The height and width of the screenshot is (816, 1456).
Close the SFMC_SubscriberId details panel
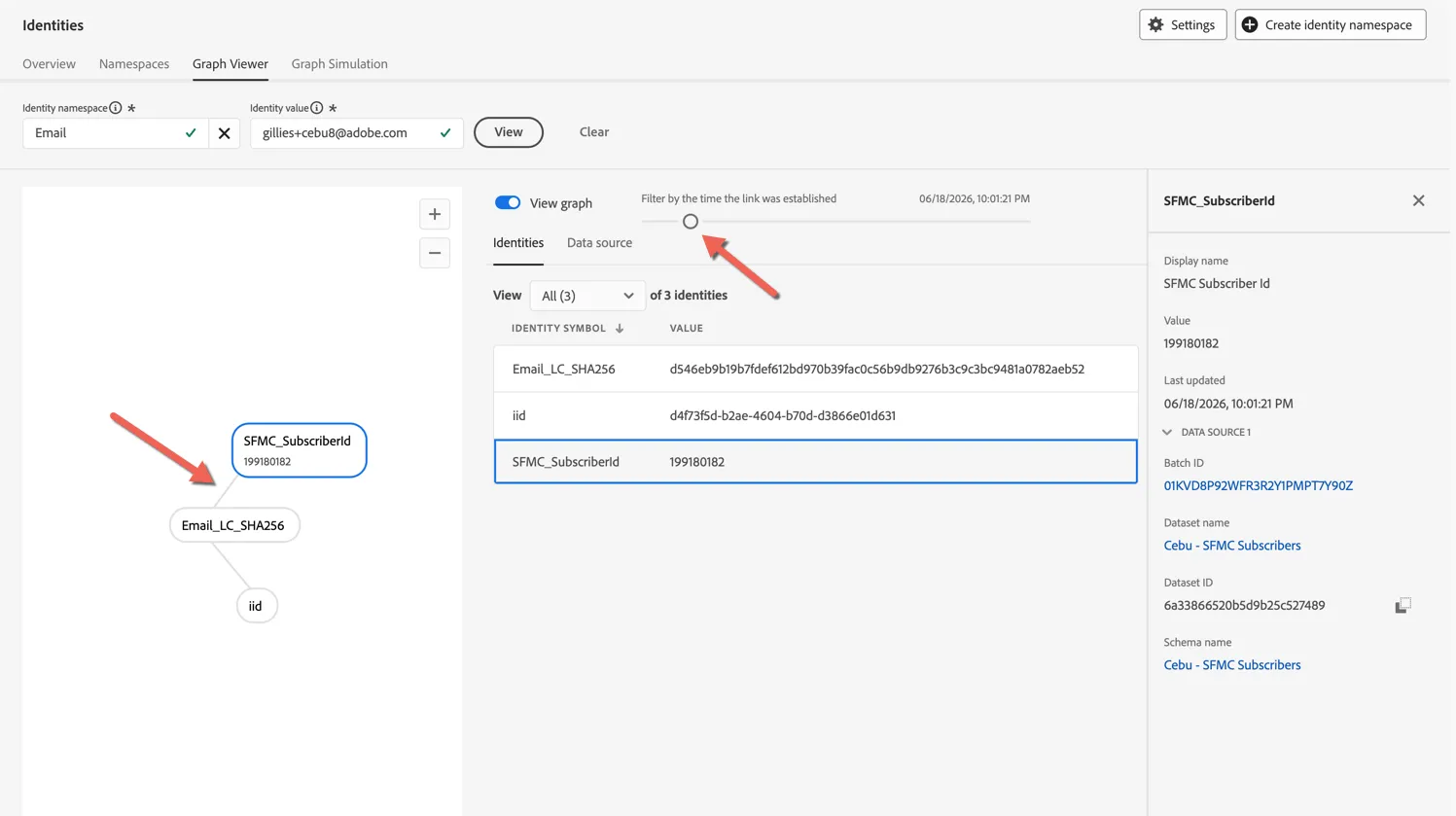click(x=1418, y=200)
